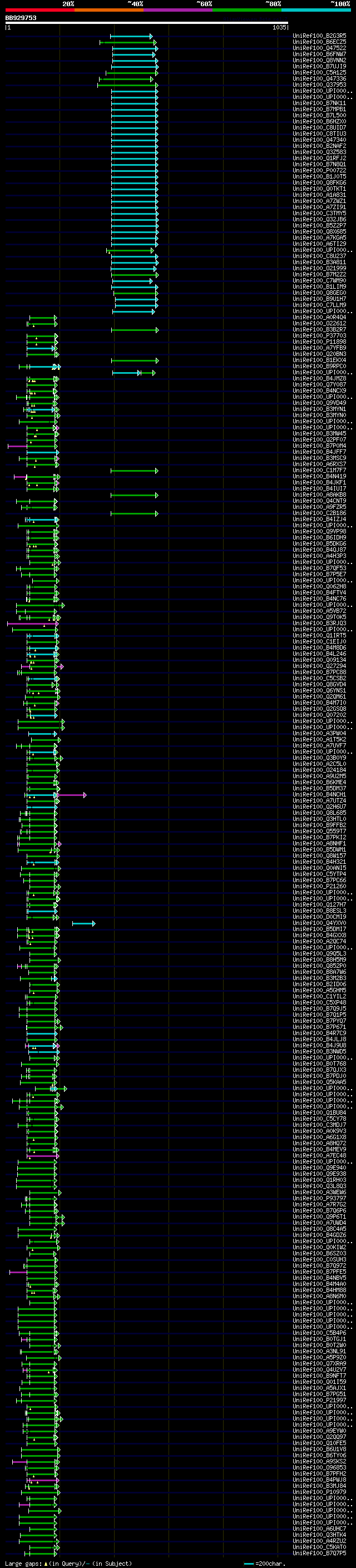Select hit label UniRef100_B3A811
The image size is (356, 1568).
[319, 263]
